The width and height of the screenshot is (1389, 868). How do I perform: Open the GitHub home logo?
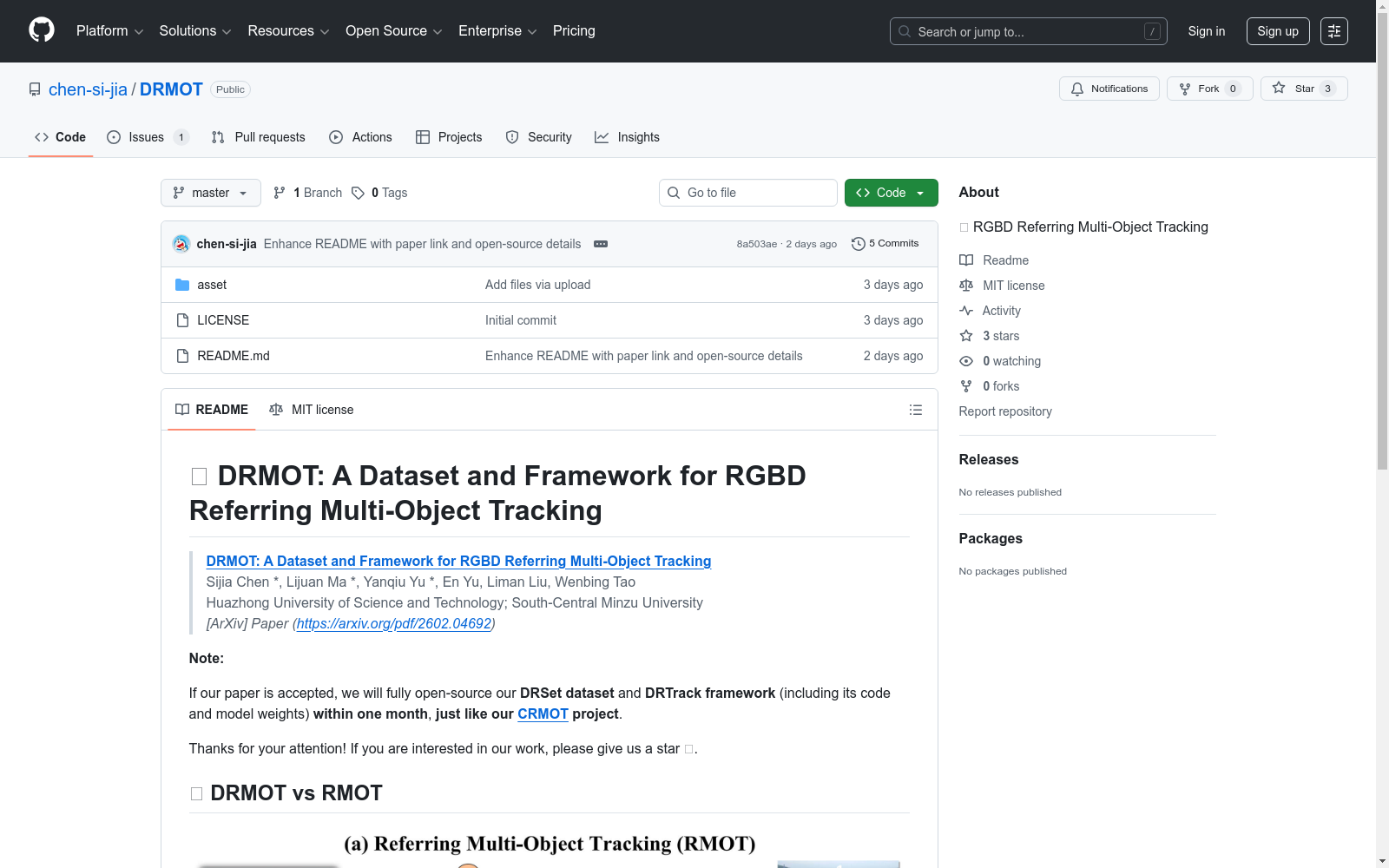(x=42, y=30)
